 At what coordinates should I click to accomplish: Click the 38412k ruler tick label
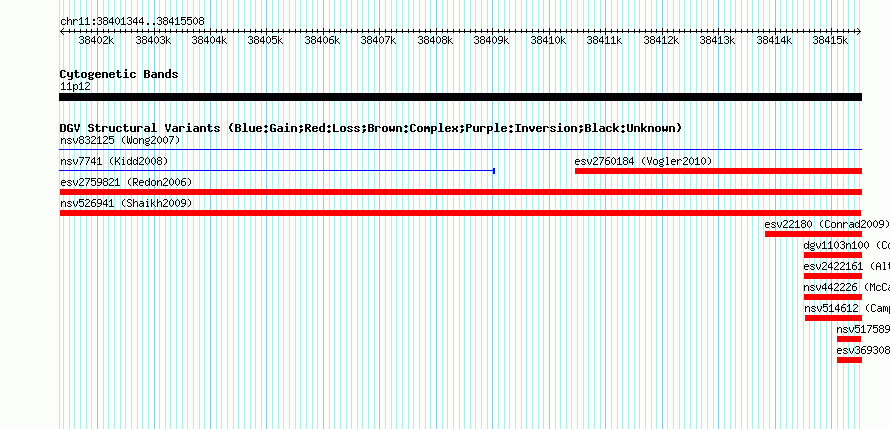click(x=661, y=40)
